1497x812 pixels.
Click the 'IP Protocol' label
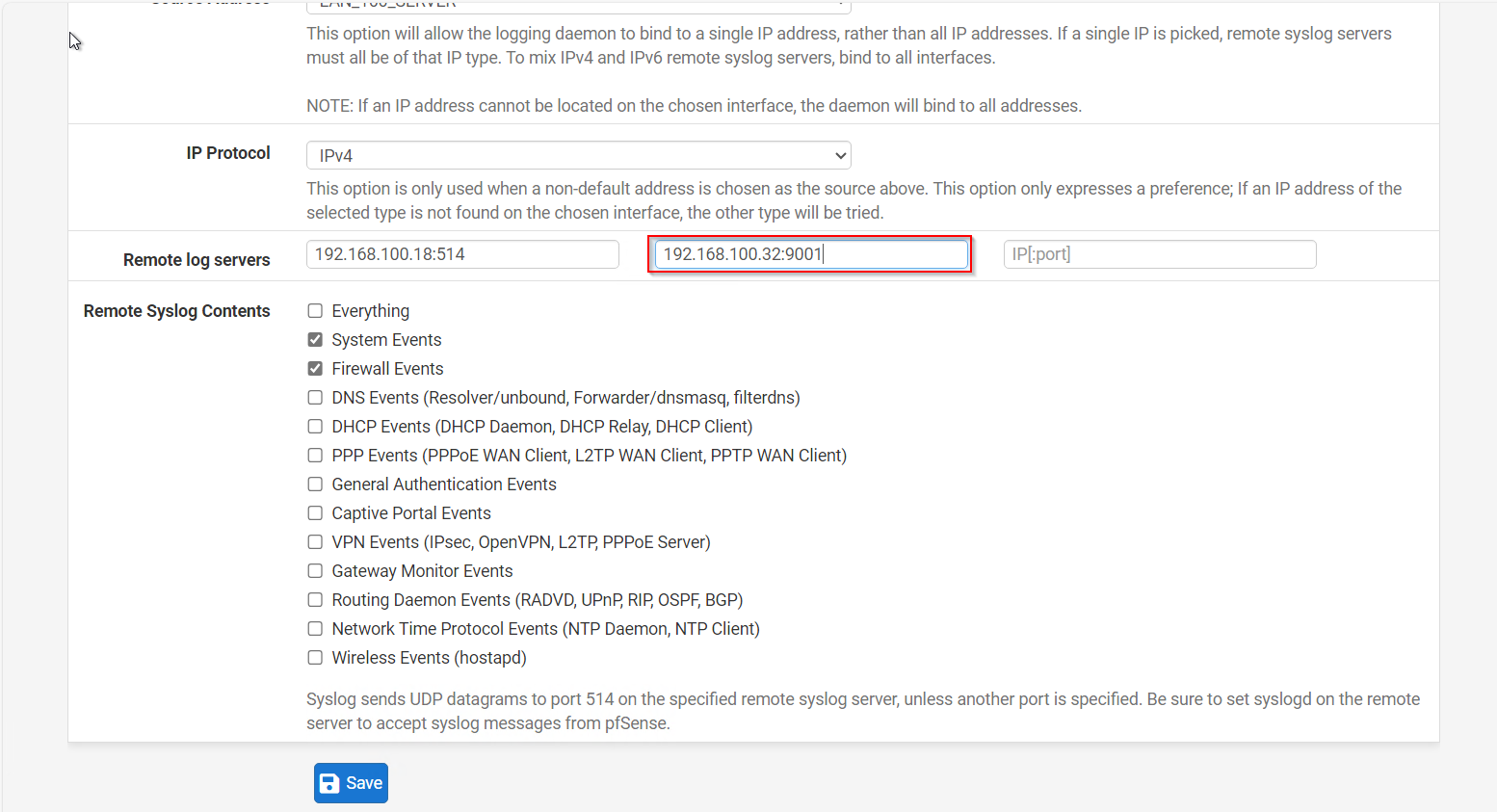click(228, 153)
